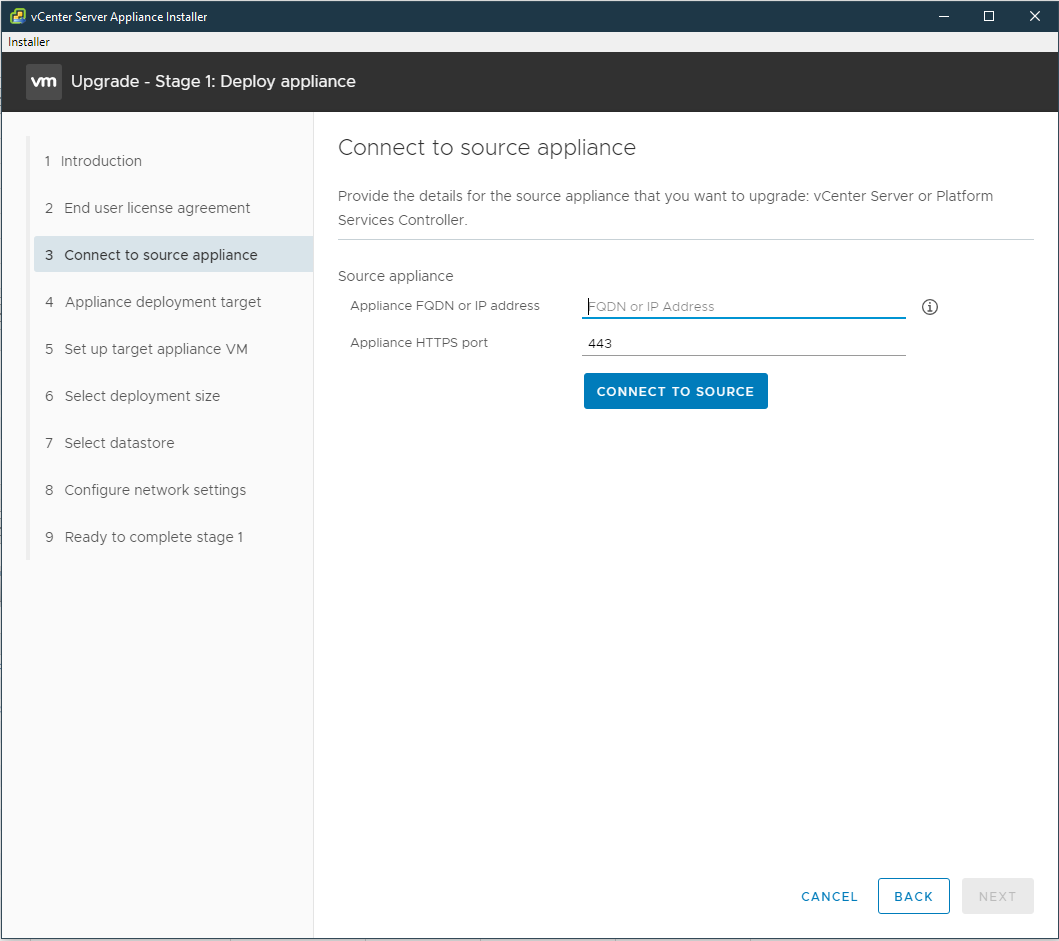Open the Ready to complete stage 1 step

point(152,536)
